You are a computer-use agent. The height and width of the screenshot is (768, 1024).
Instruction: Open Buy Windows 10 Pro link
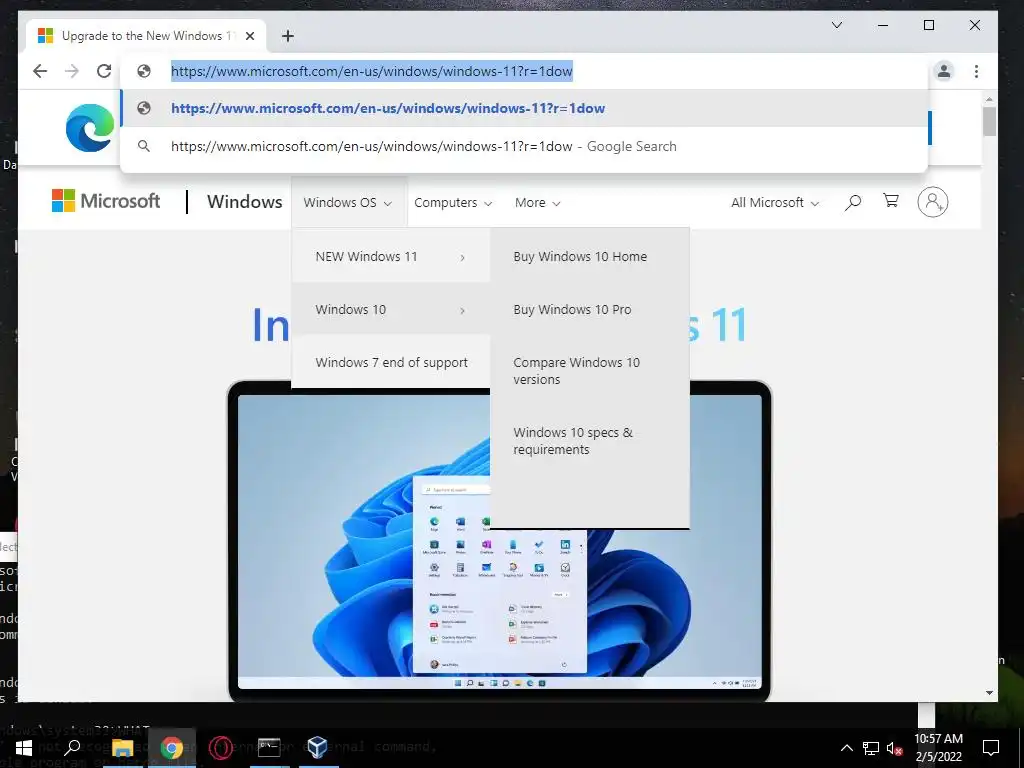click(572, 310)
